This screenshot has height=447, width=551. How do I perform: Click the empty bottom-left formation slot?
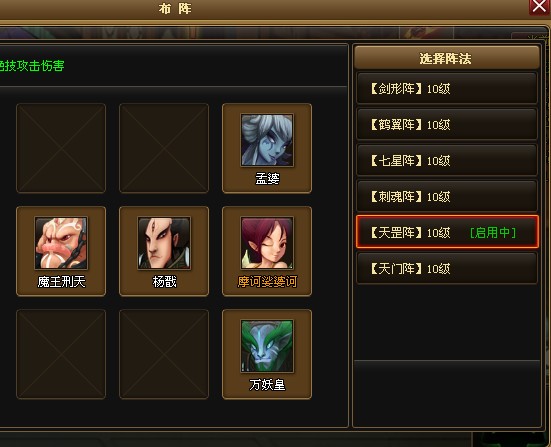point(61,354)
